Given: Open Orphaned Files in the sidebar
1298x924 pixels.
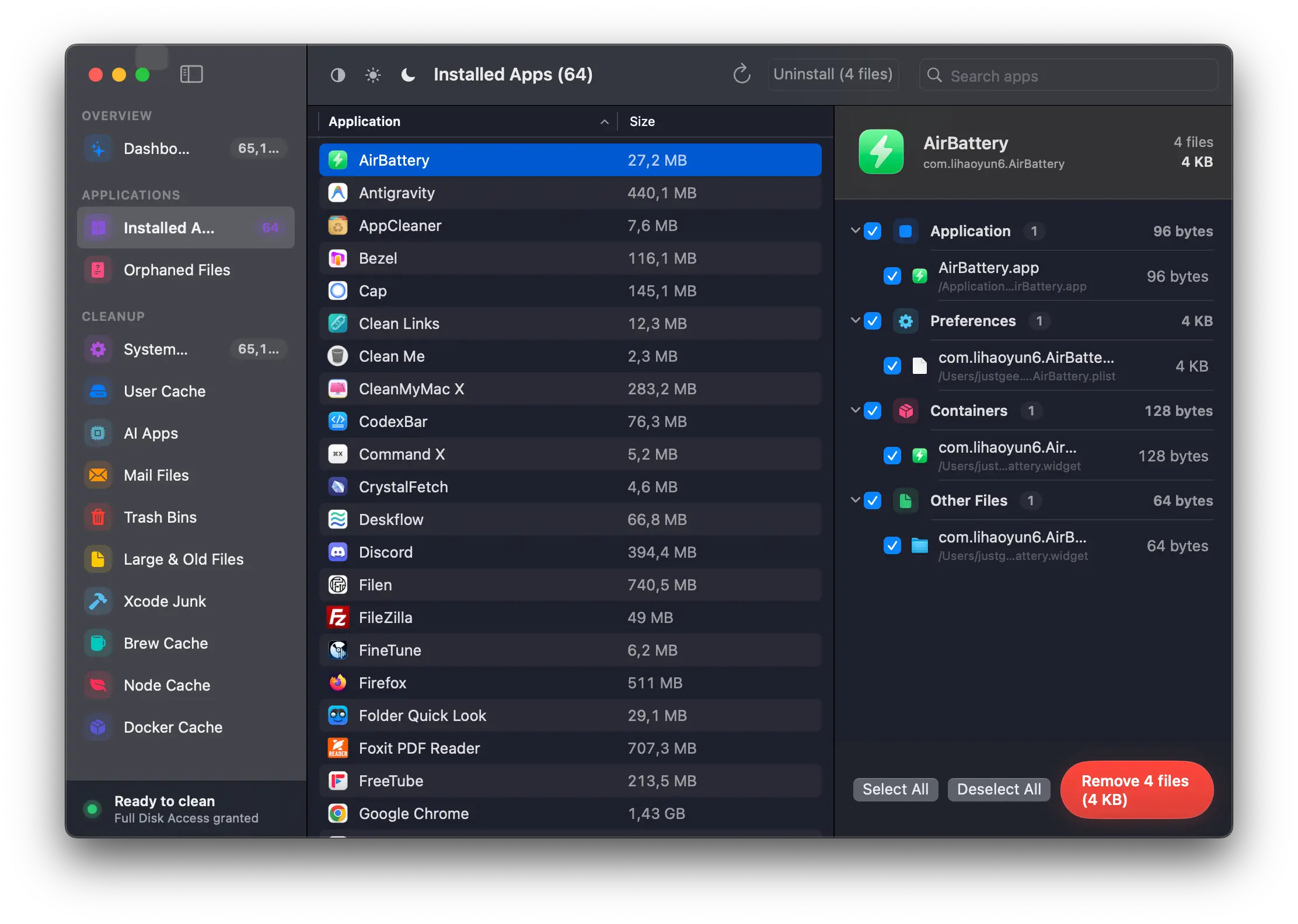Looking at the screenshot, I should pos(186,270).
